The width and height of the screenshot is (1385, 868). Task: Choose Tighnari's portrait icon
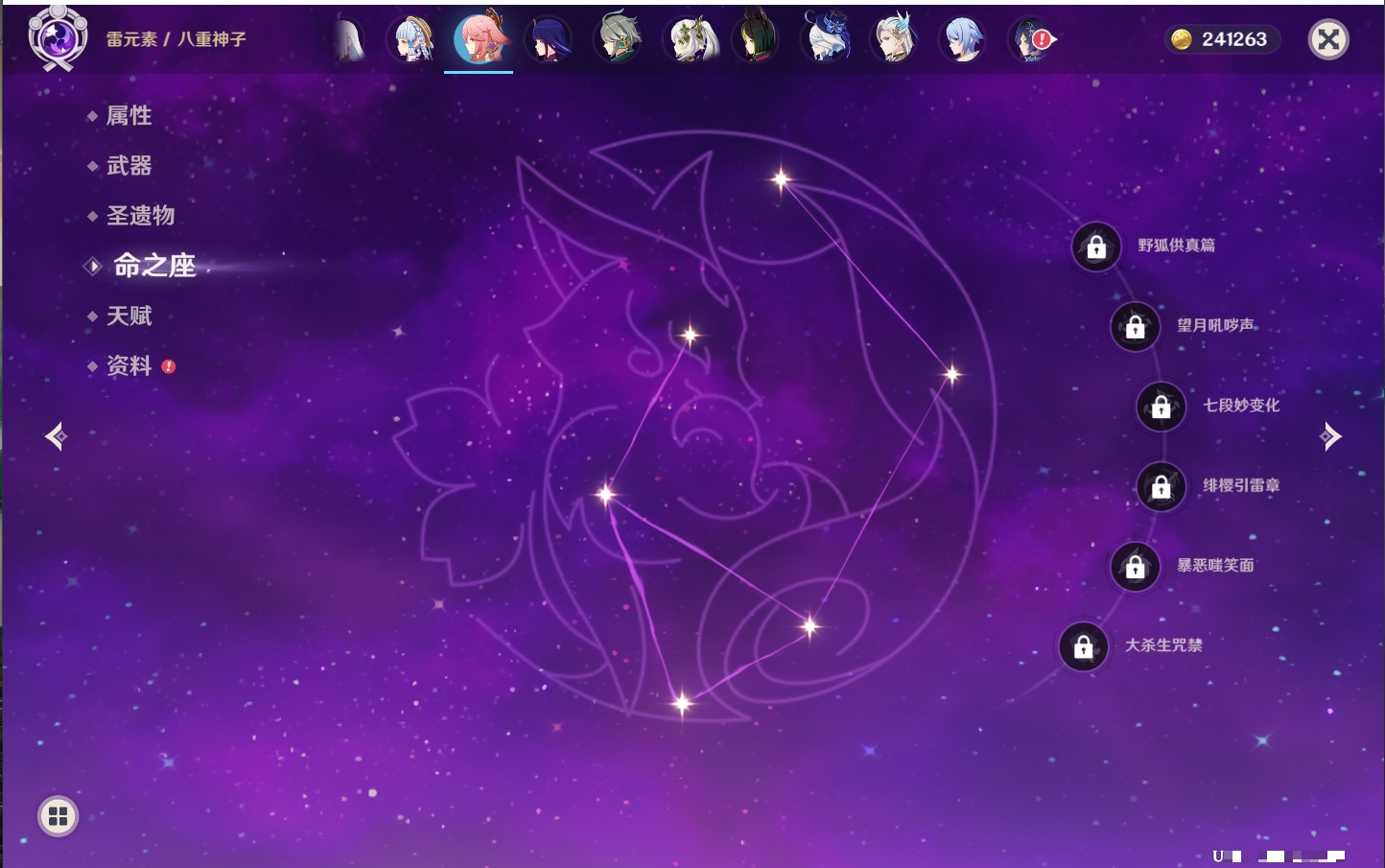click(x=757, y=40)
